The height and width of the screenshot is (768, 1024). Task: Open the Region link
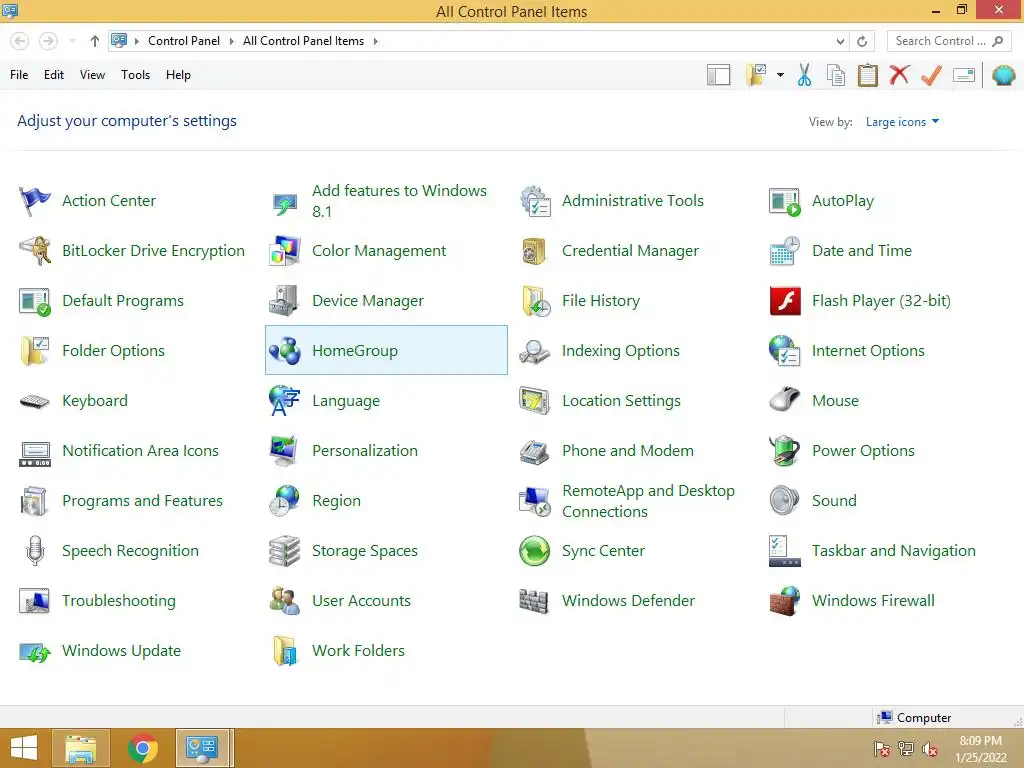[x=336, y=501]
